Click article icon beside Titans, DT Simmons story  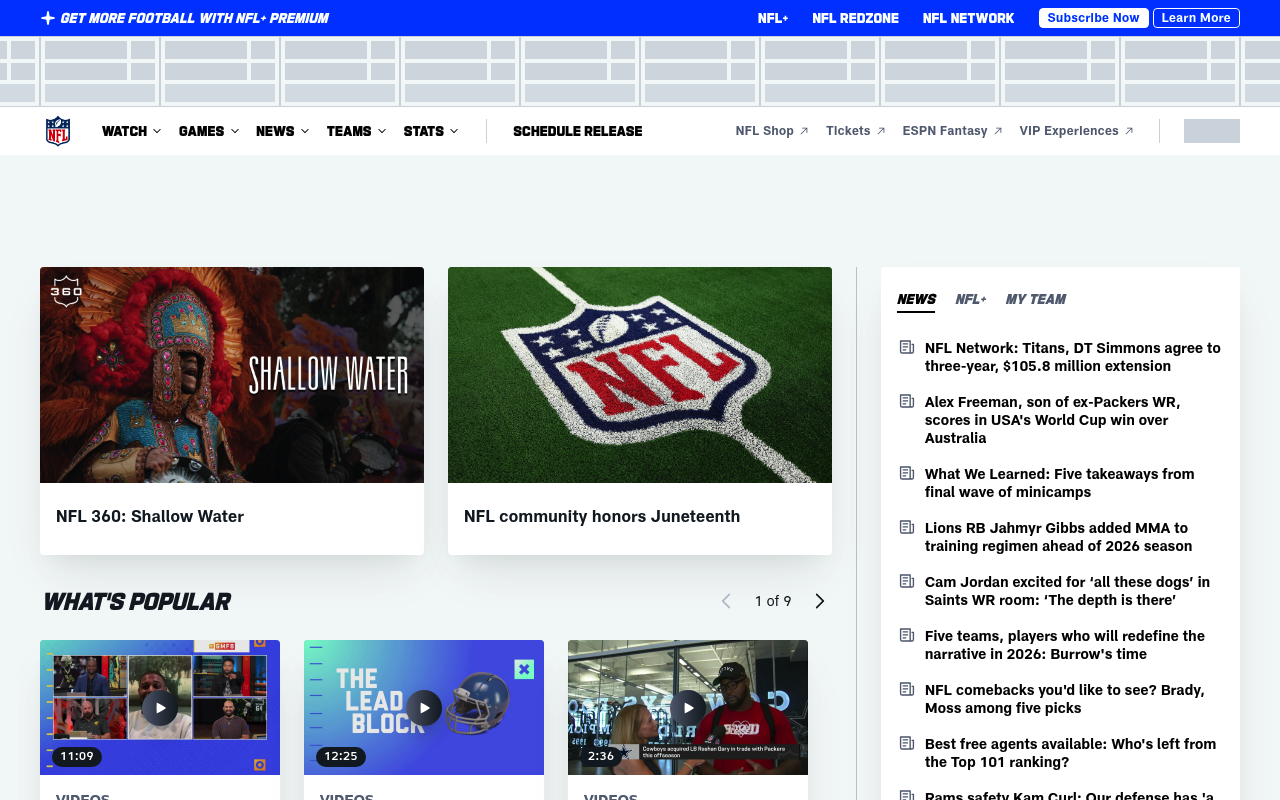click(907, 347)
